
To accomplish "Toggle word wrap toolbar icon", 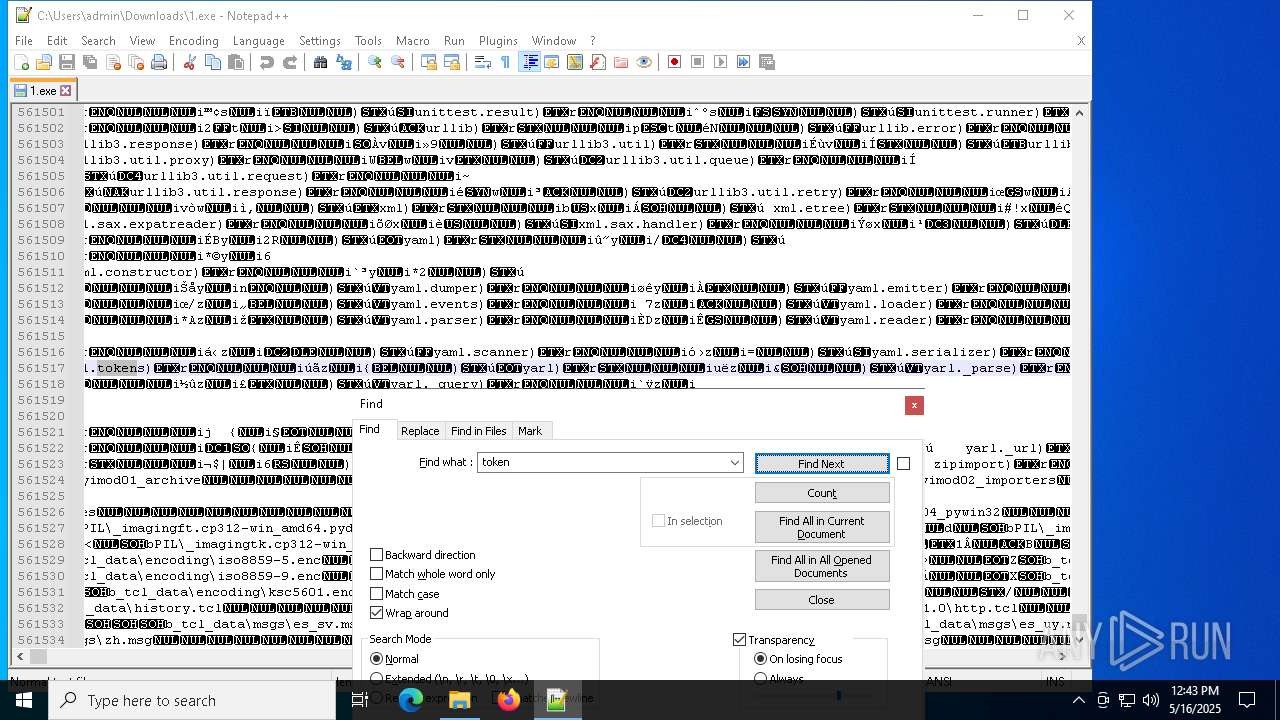I will click(x=482, y=62).
